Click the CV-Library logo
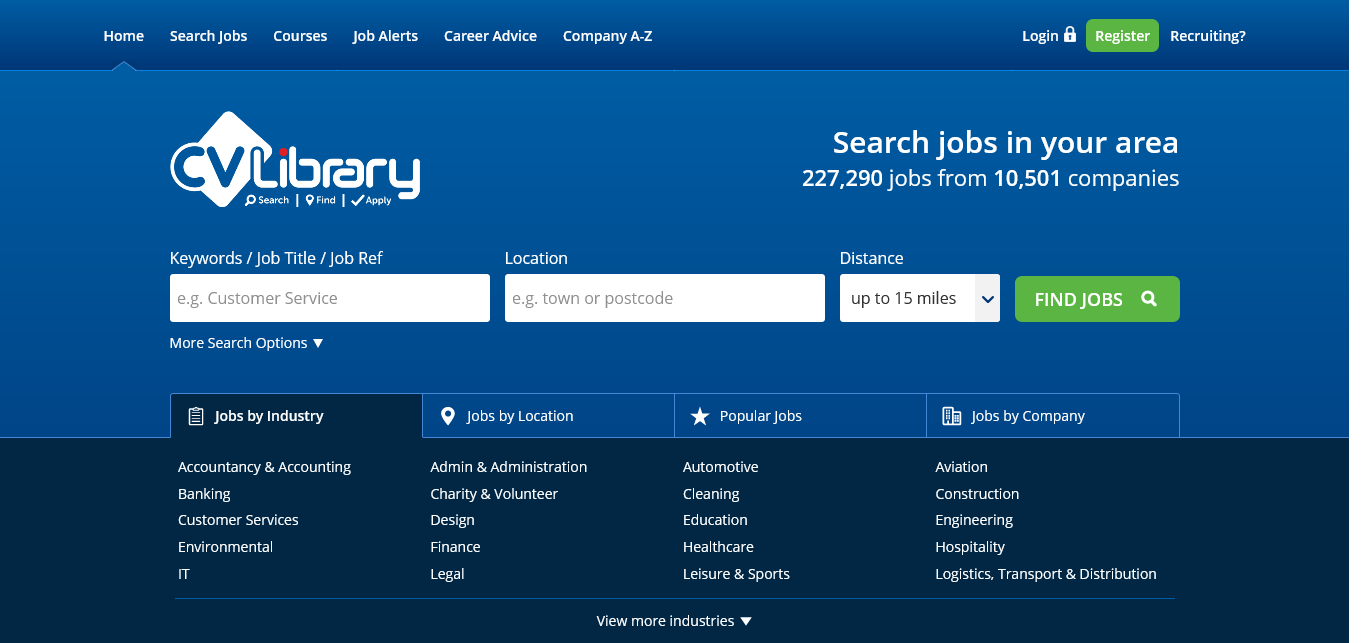This screenshot has width=1366, height=643. (x=295, y=160)
